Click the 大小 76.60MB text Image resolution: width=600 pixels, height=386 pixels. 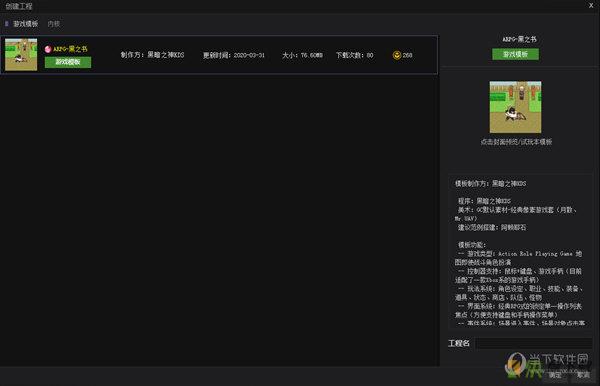(302, 55)
